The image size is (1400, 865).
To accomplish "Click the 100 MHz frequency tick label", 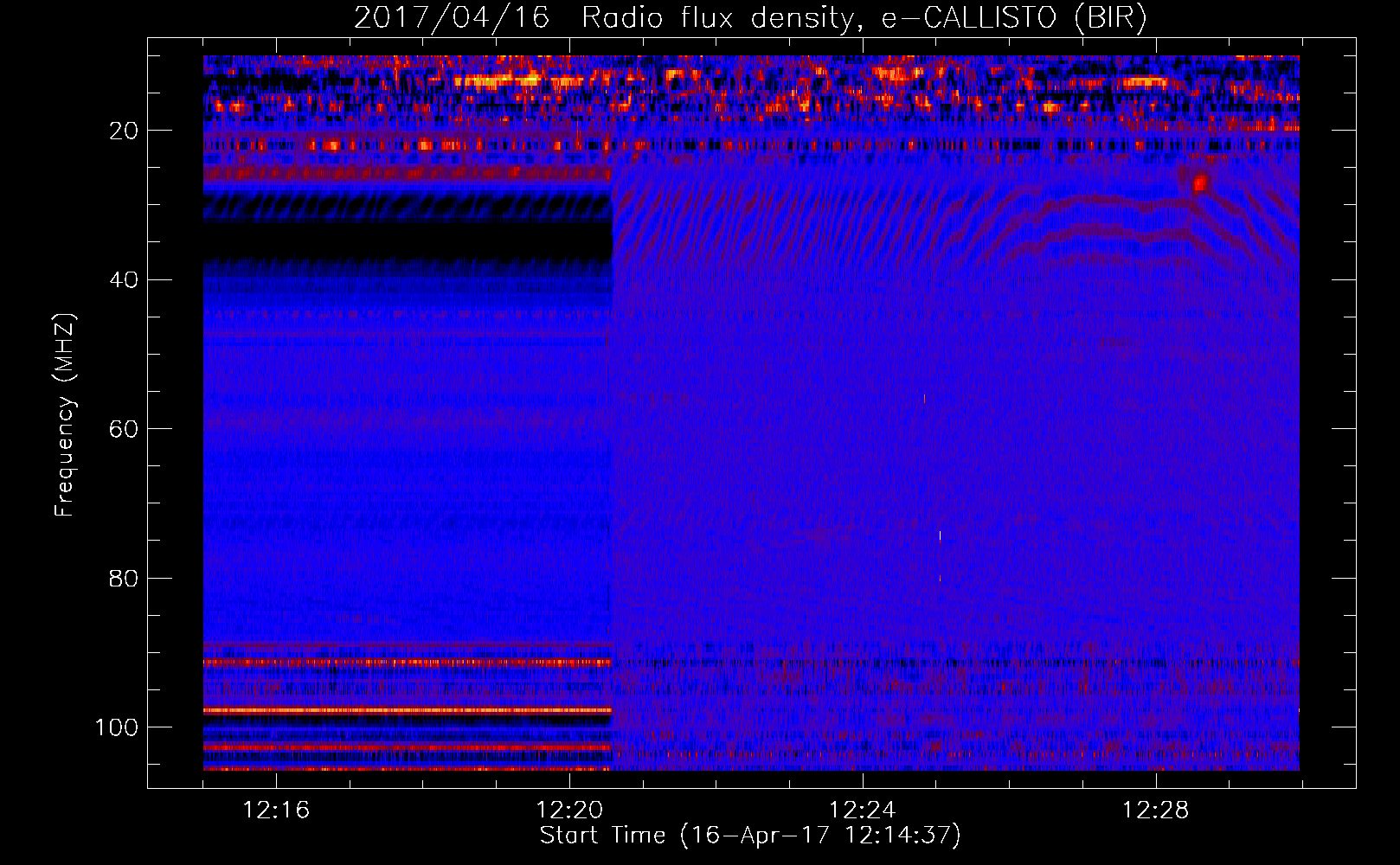I will (x=117, y=727).
